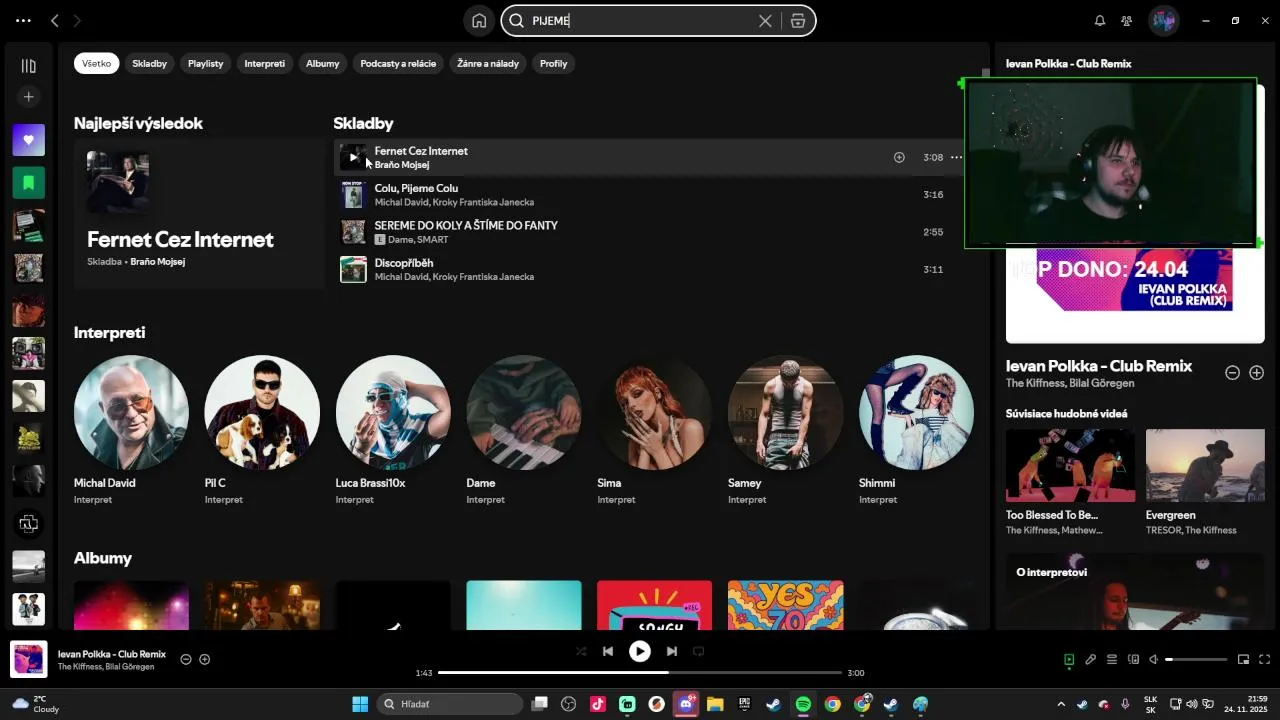Open the Yes 70 album cover
This screenshot has width=1280, height=720.
(786, 605)
